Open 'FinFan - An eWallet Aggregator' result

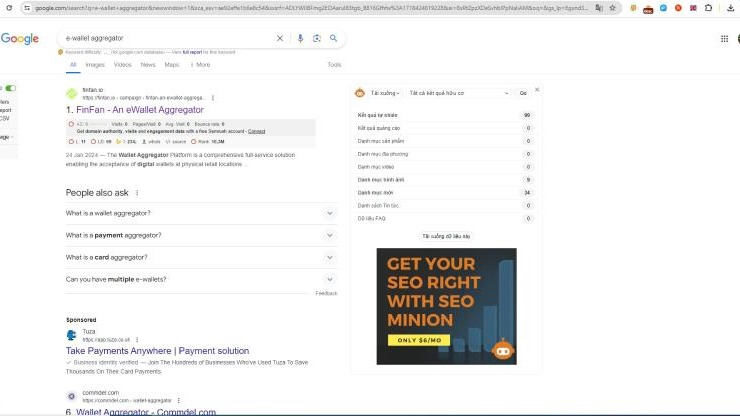140,110
